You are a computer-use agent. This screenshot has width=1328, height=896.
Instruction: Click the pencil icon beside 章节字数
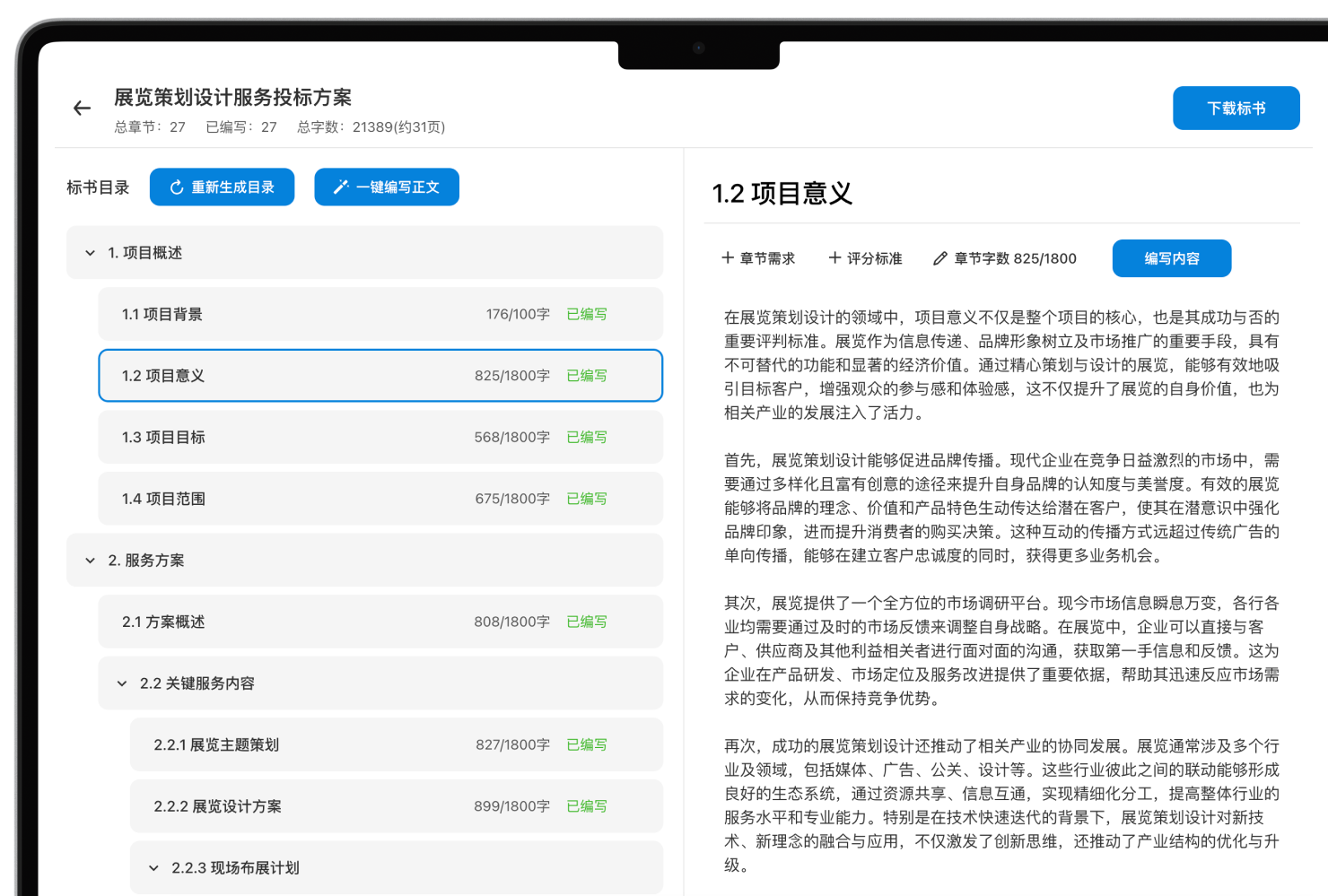(x=940, y=258)
